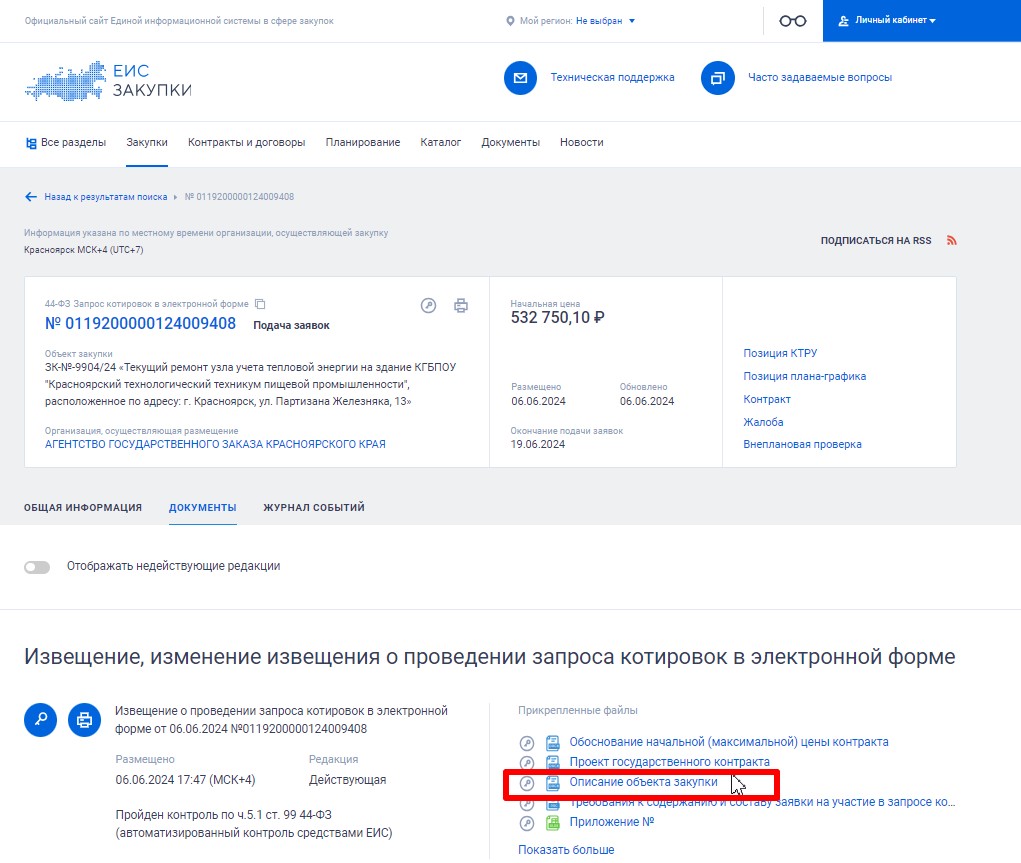Click the signature icon in the purchase card
This screenshot has width=1021, height=863.
coord(428,305)
